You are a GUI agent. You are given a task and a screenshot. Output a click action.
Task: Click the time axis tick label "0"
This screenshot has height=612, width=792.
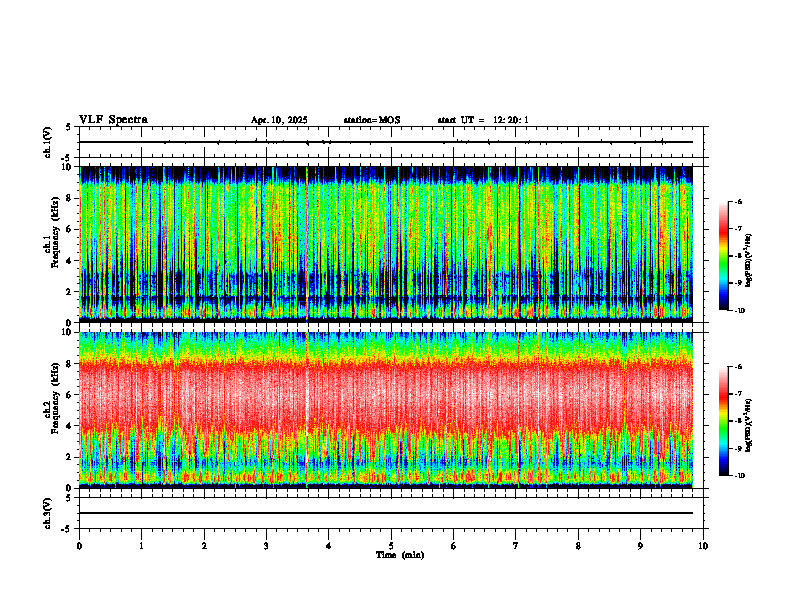tap(79, 546)
